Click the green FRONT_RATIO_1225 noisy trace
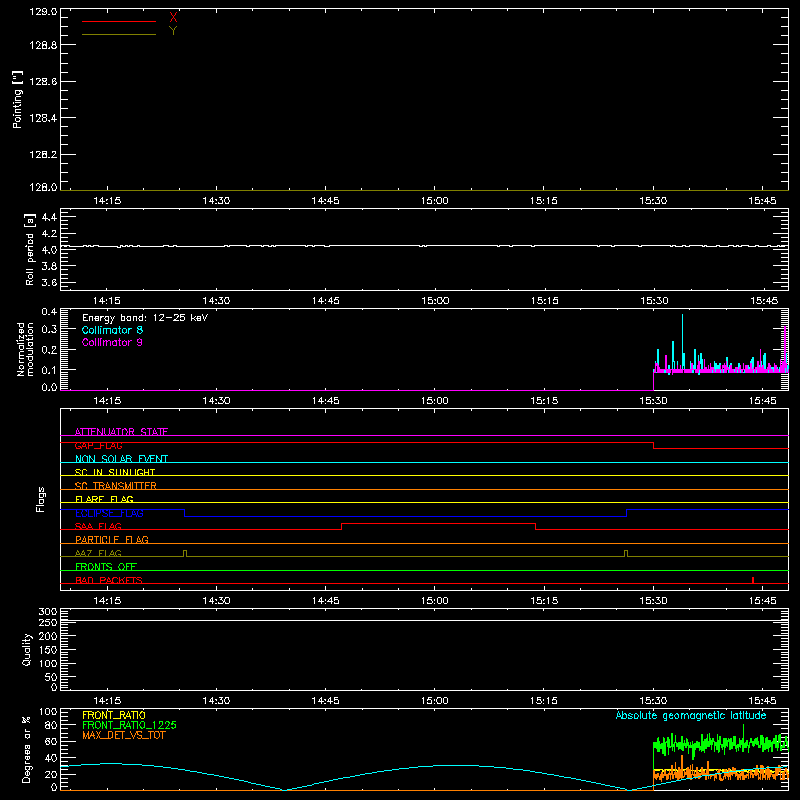This screenshot has height=800, width=800. 720,743
